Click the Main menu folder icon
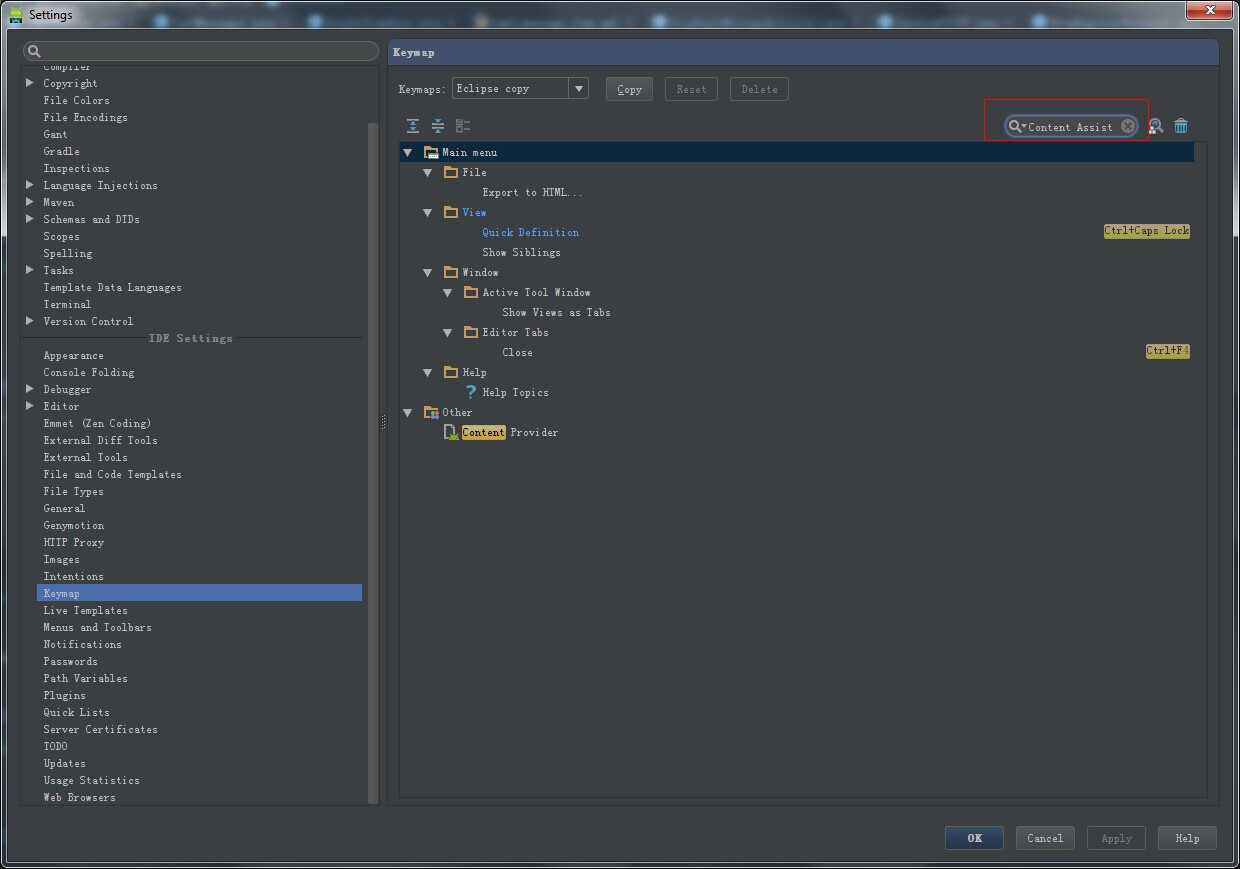Image resolution: width=1240 pixels, height=869 pixels. coord(431,152)
